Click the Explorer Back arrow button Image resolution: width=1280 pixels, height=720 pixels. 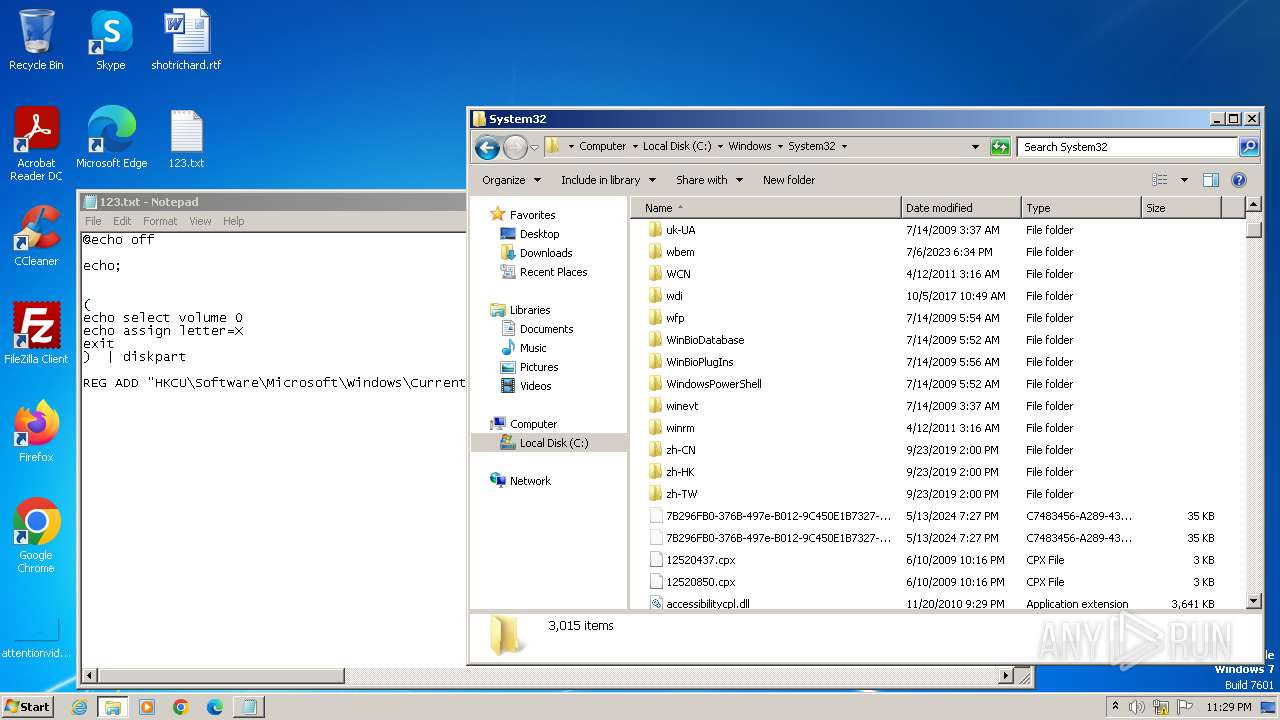[x=487, y=147]
